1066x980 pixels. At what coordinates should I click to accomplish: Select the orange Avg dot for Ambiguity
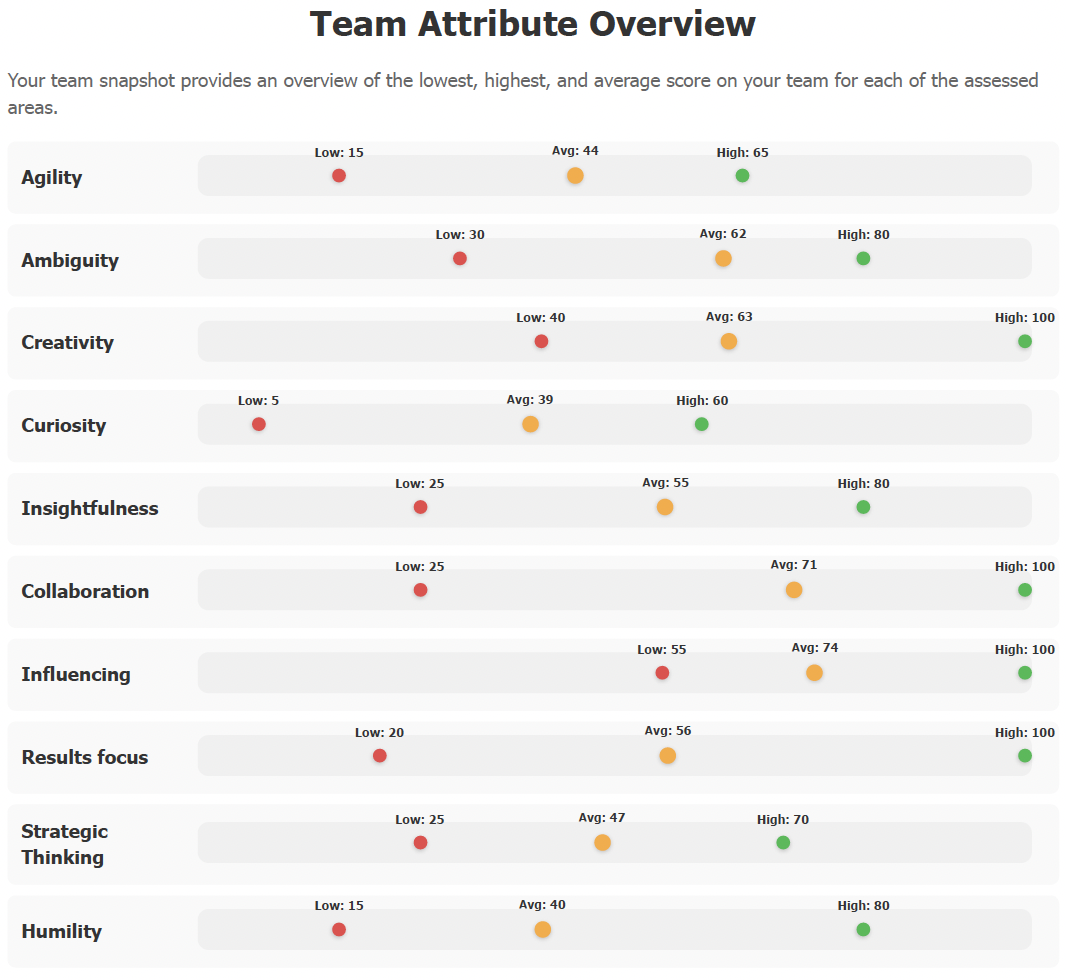point(723,259)
